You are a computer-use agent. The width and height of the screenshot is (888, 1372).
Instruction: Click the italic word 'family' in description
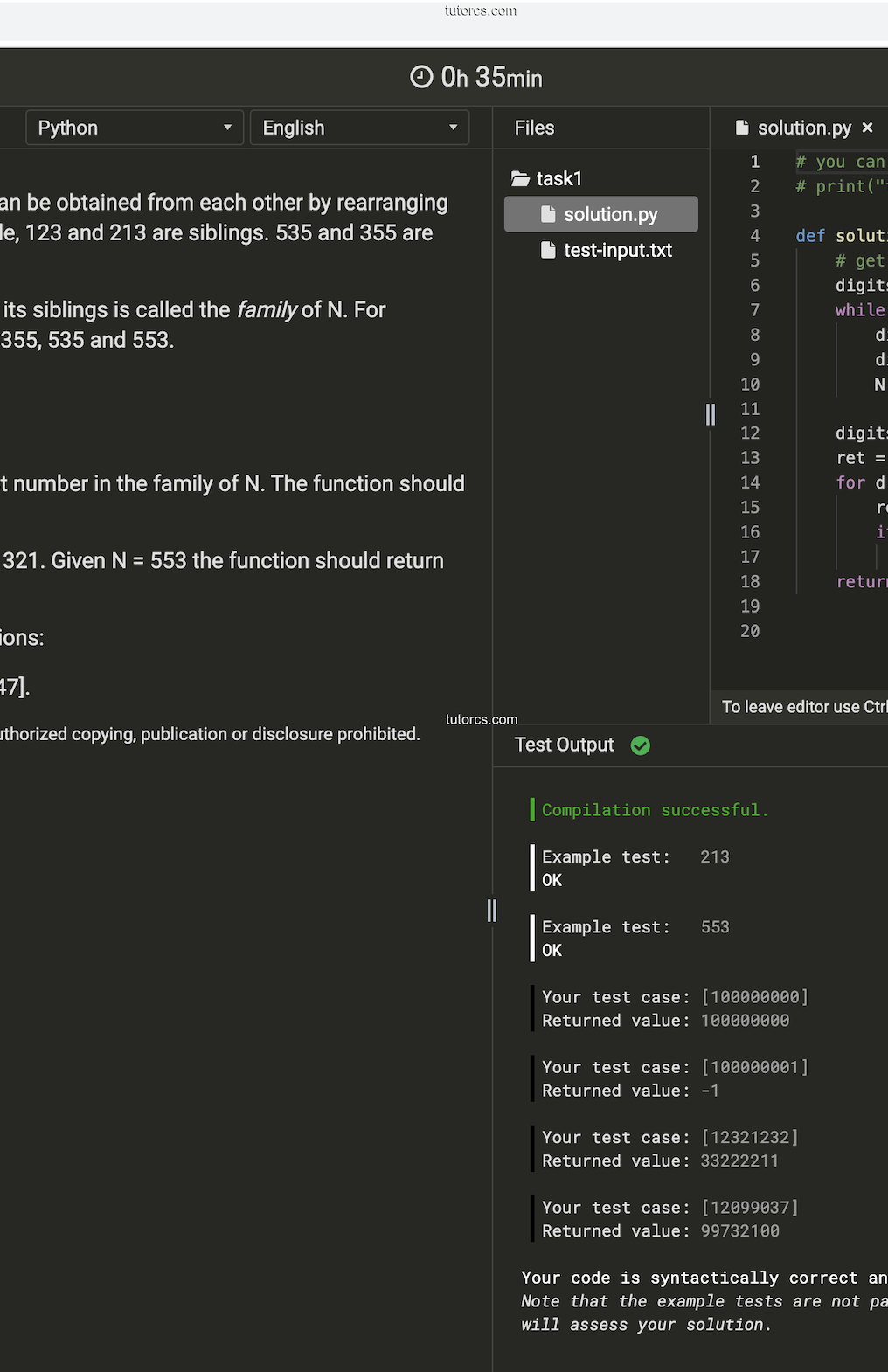267,310
